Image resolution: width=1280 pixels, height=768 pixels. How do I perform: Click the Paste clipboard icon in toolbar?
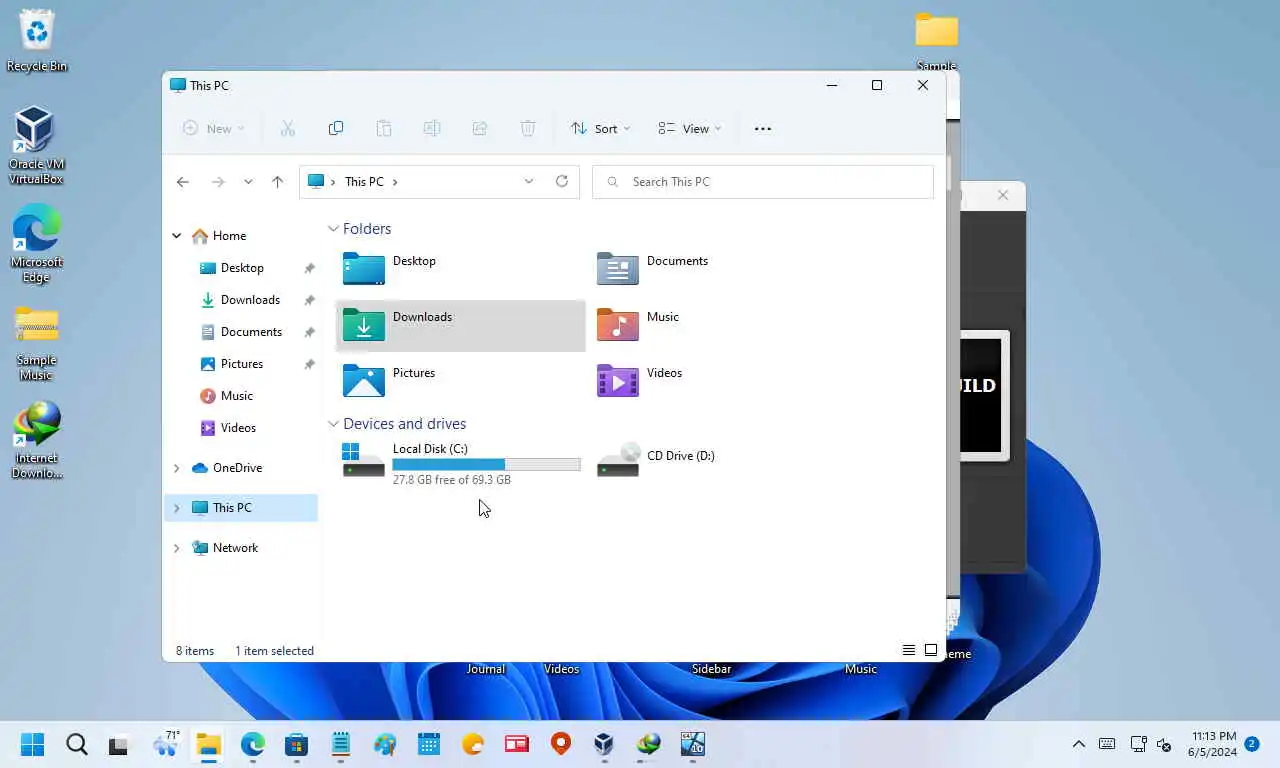point(384,128)
